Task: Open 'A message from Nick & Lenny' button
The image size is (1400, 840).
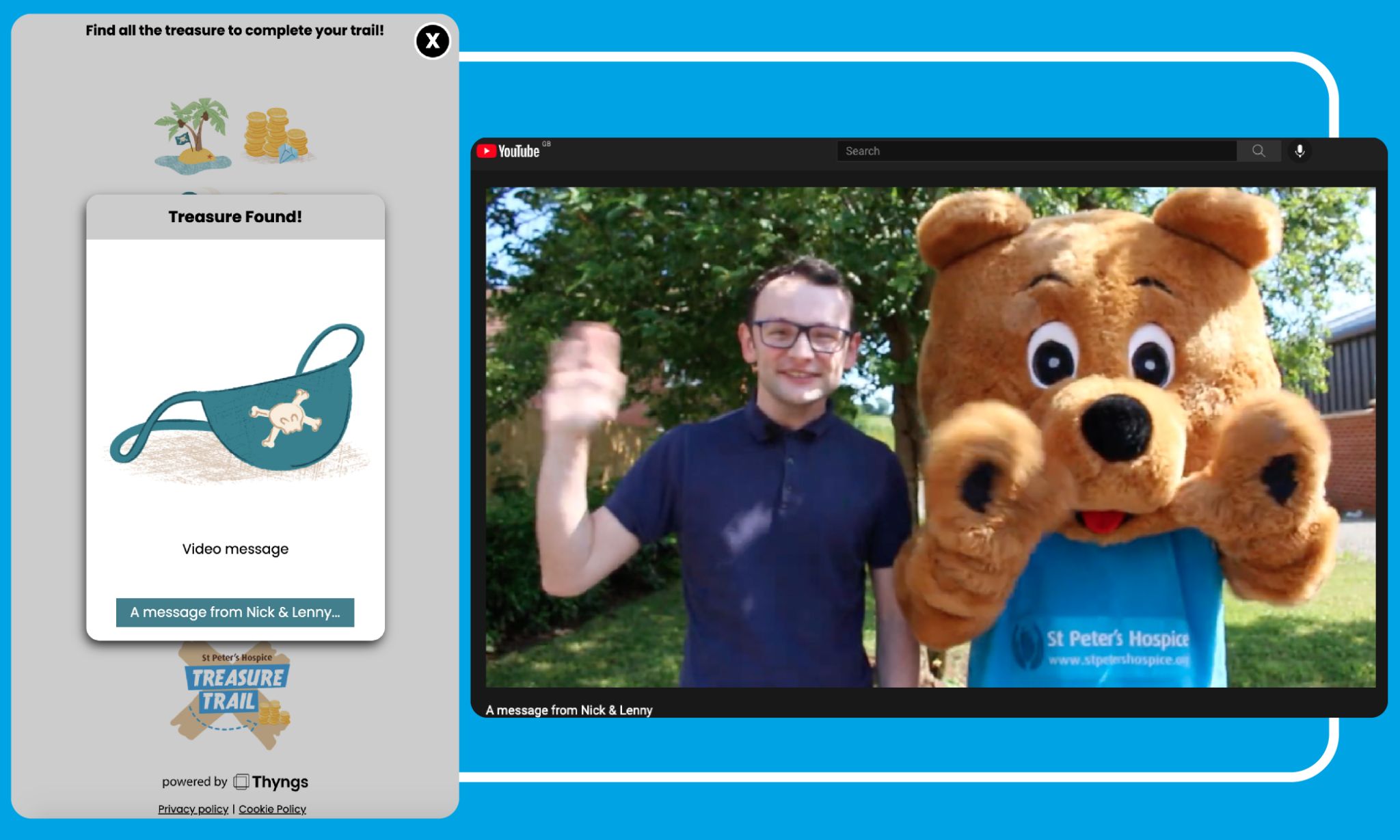Action: point(235,612)
